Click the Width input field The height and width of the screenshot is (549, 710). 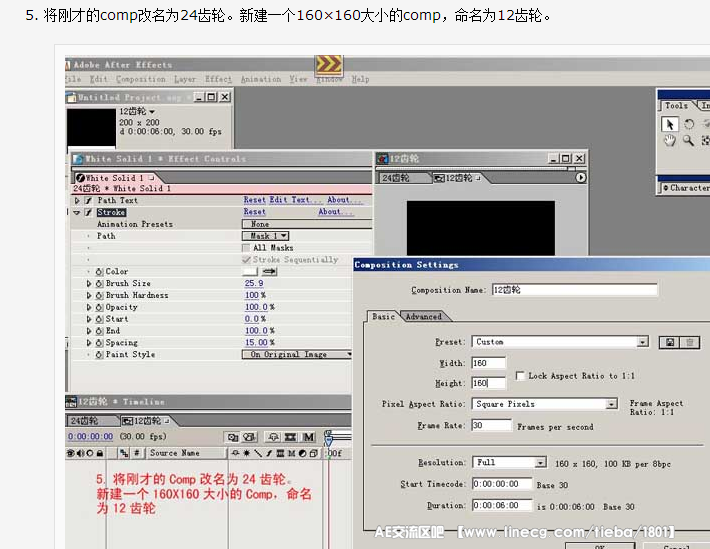pos(489,363)
